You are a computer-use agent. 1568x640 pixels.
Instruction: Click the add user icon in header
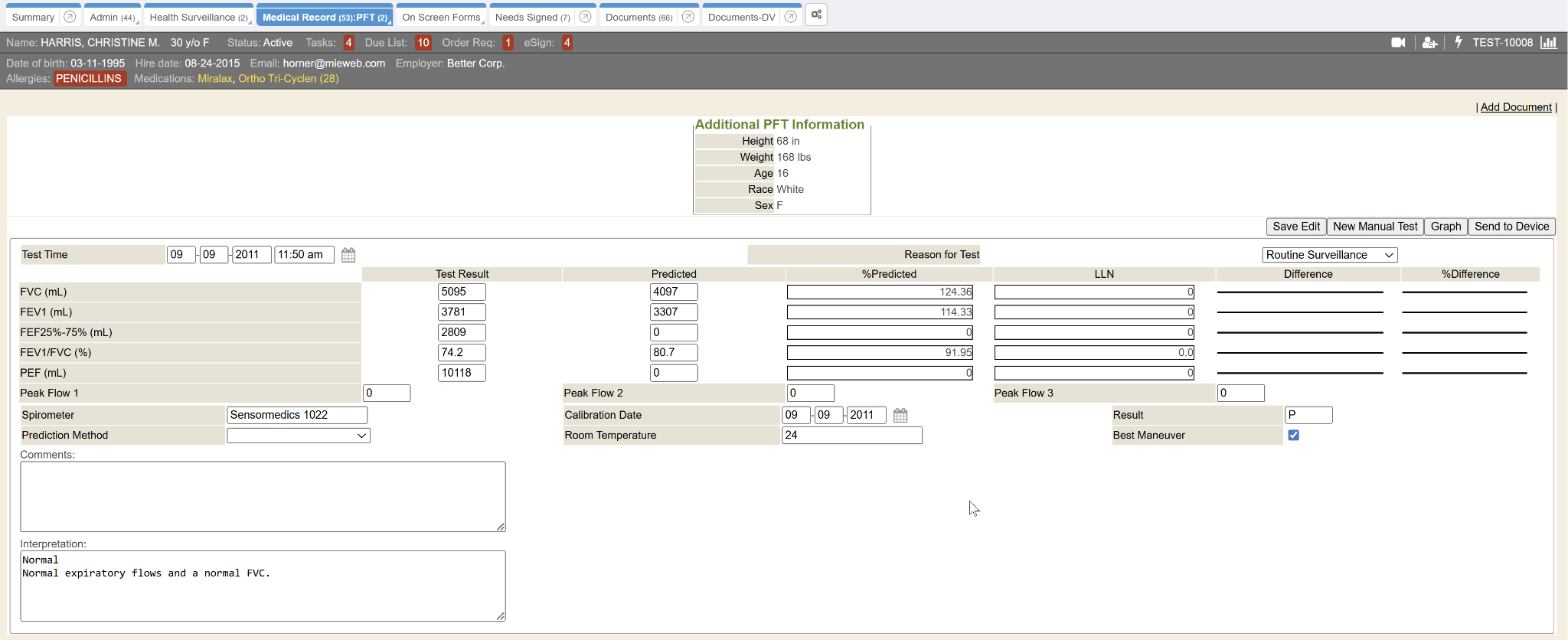(x=1429, y=43)
